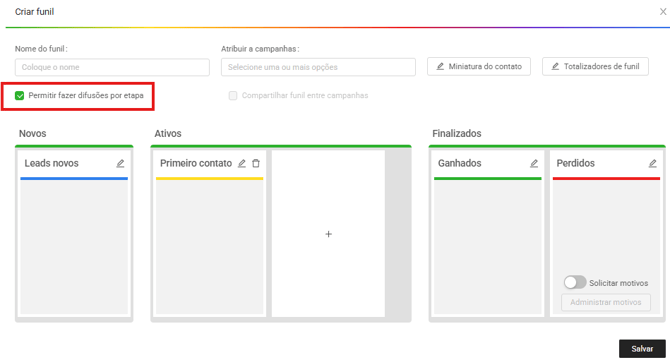Select the yellow bar under Primeiro contato
The image size is (670, 360).
(209, 179)
